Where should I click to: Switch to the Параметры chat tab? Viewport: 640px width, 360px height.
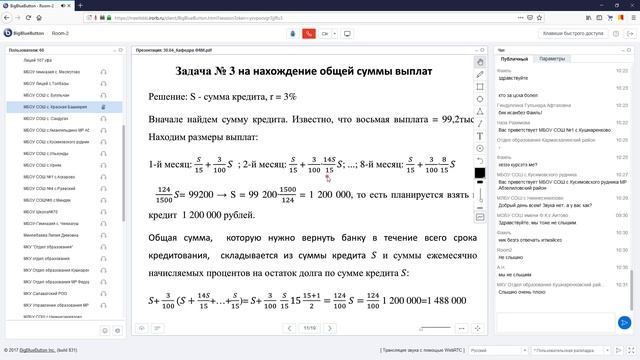click(x=552, y=59)
